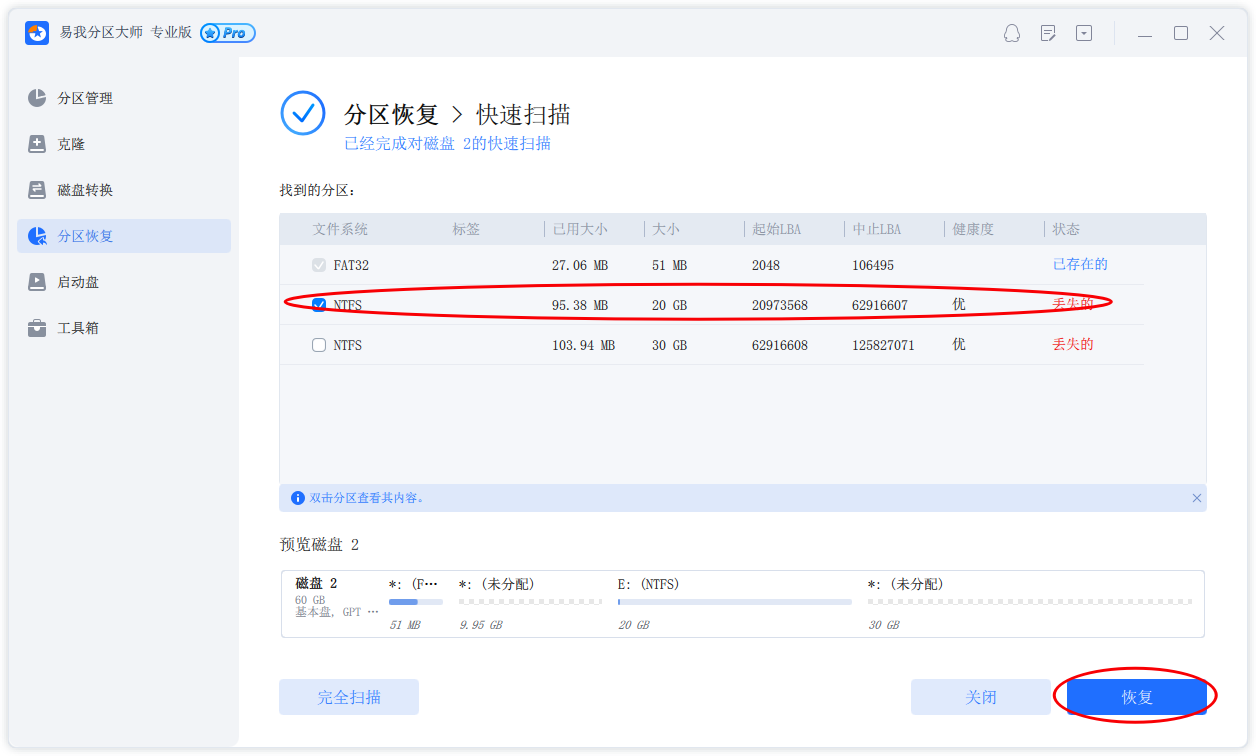Click the Pro badge in title bar

click(228, 33)
